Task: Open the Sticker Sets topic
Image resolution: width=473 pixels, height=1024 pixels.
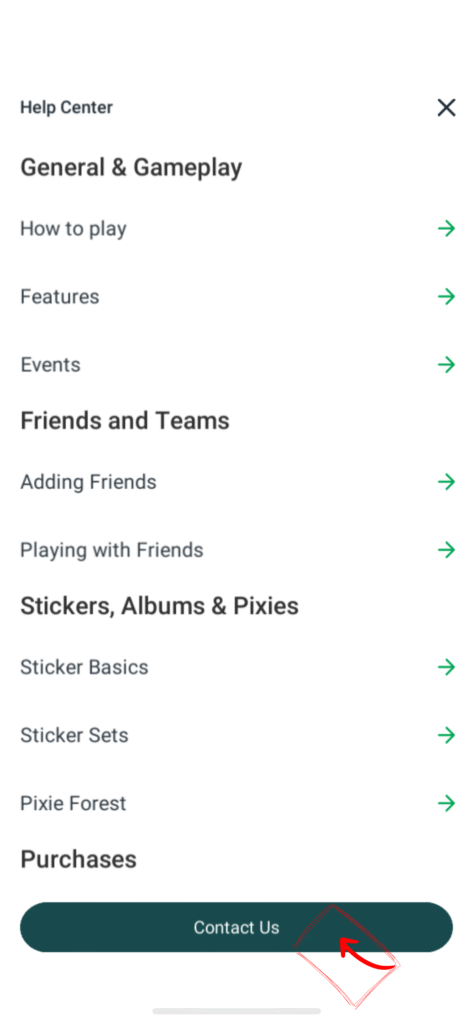Action: (x=236, y=735)
